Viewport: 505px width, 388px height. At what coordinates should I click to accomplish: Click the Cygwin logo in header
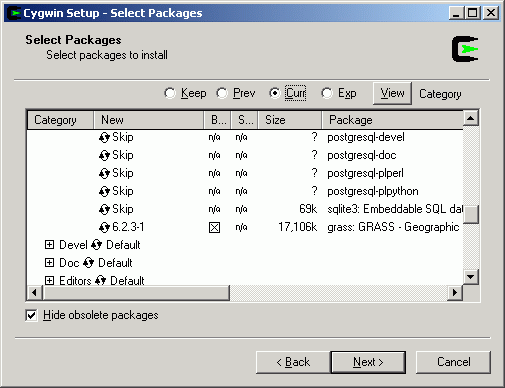[x=465, y=49]
